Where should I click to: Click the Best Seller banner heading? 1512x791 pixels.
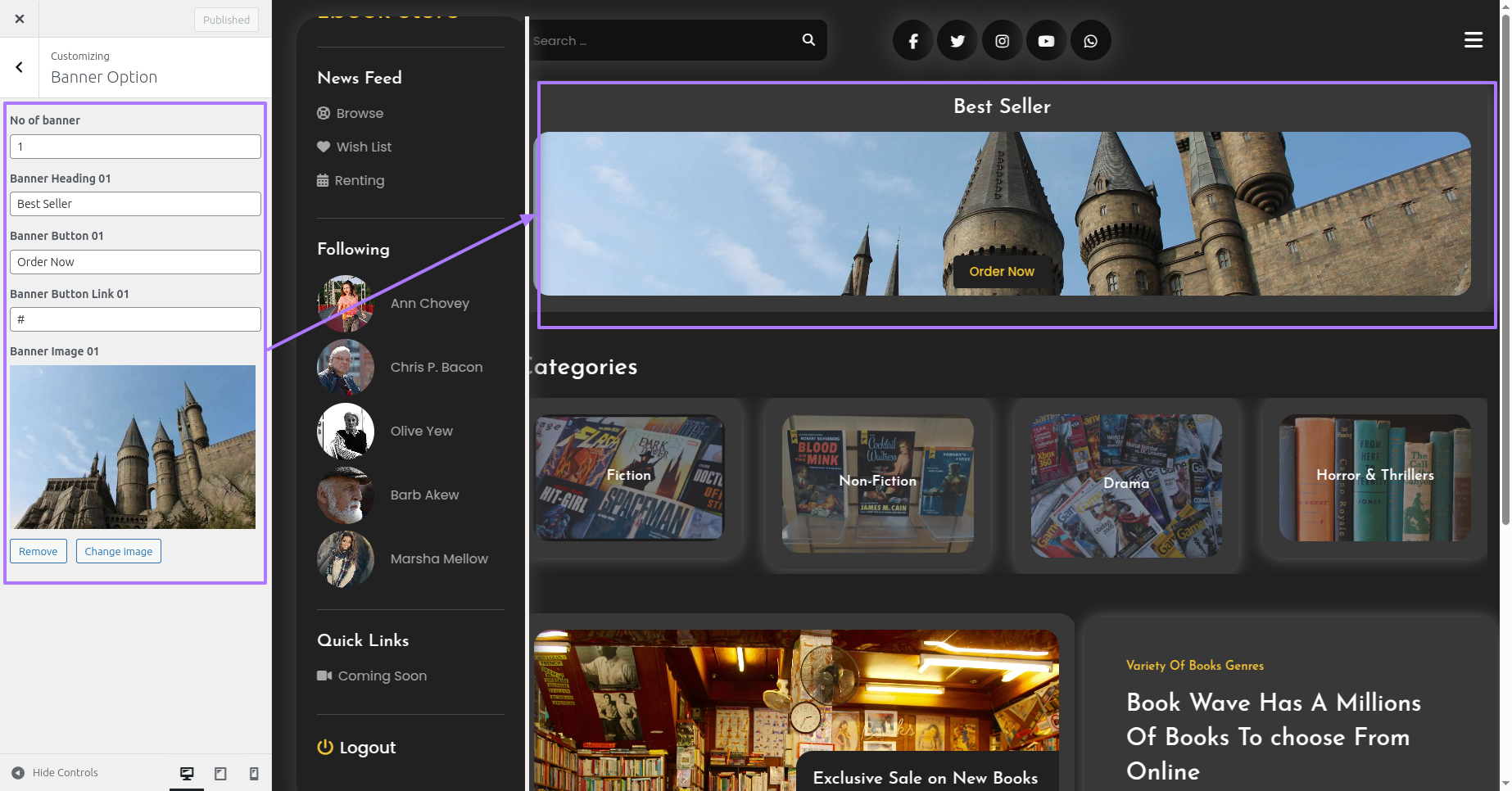pyautogui.click(x=1002, y=106)
